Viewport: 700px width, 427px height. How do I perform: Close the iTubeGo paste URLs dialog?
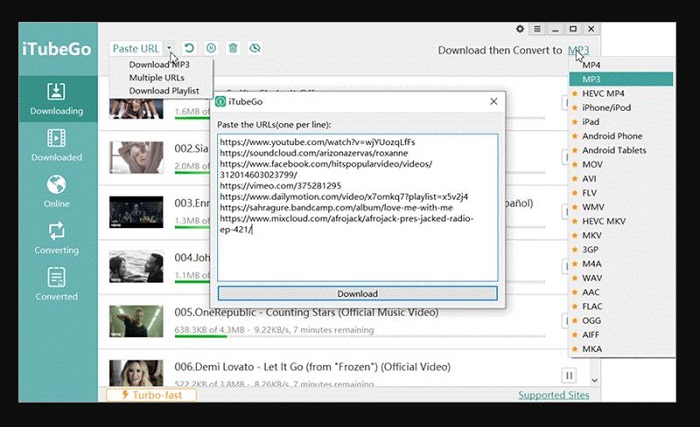(x=493, y=102)
